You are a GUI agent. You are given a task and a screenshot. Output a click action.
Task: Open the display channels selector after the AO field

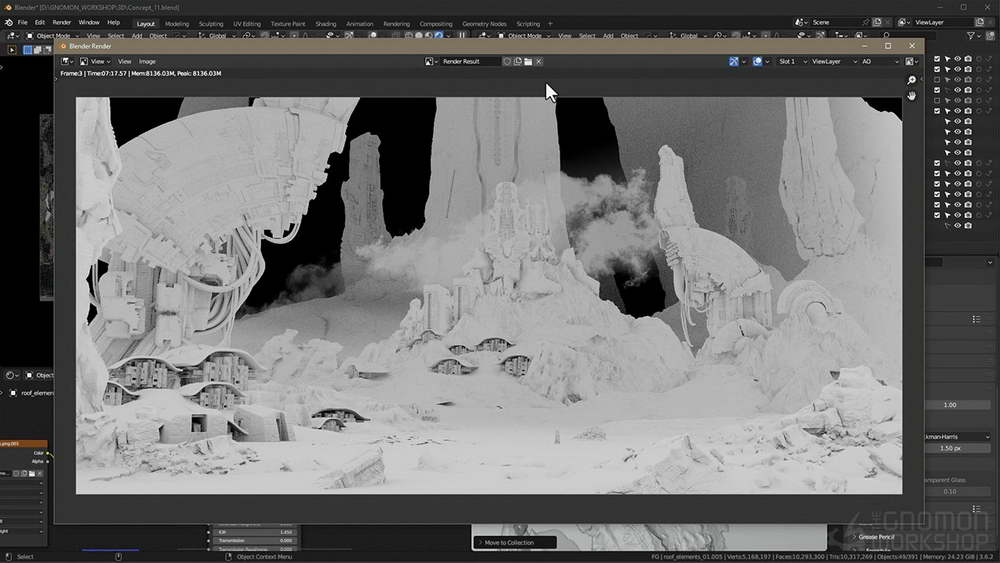(x=911, y=61)
